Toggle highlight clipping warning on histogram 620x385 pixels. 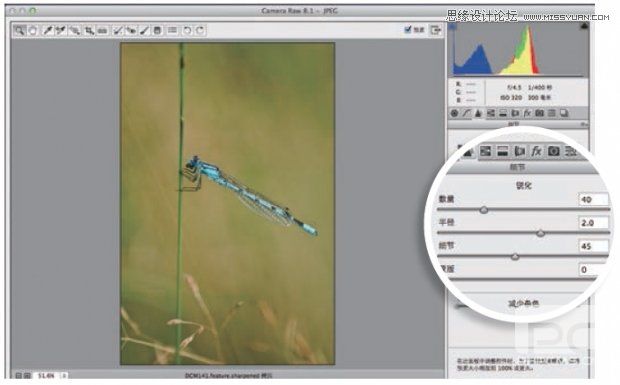point(584,26)
